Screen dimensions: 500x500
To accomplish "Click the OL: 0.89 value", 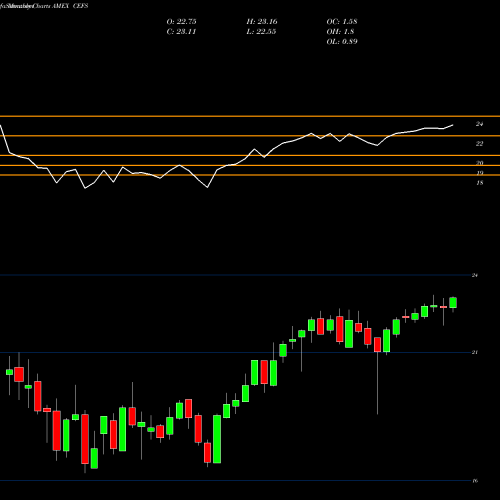I will [342, 42].
